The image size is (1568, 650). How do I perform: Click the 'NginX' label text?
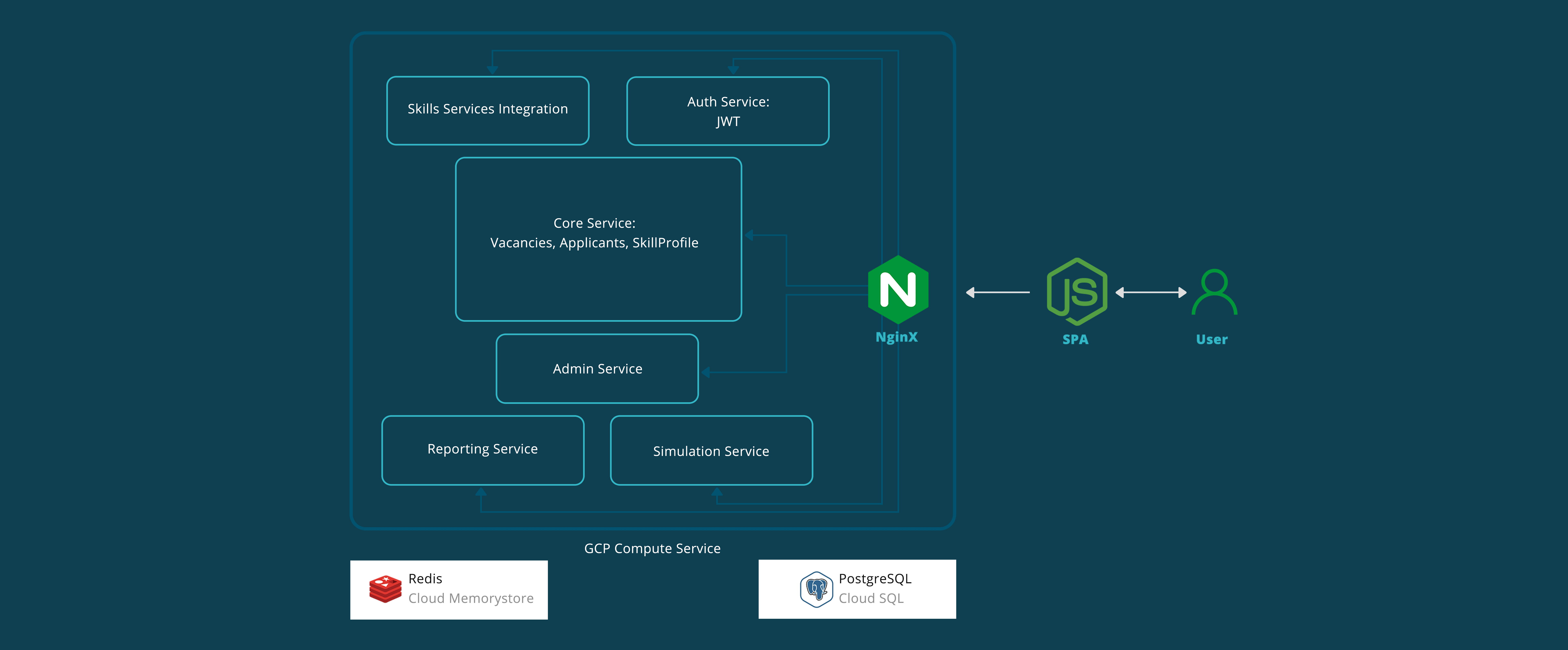[x=897, y=337]
